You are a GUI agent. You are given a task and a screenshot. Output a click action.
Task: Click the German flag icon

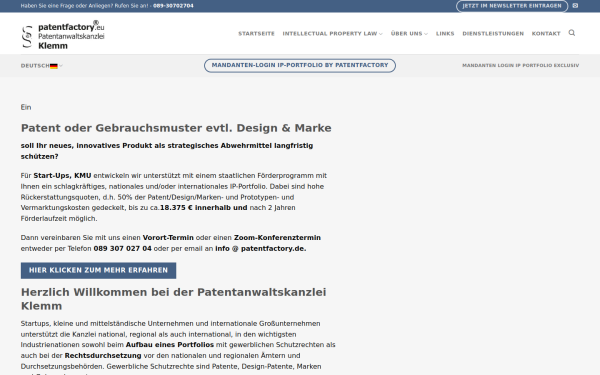[54, 66]
